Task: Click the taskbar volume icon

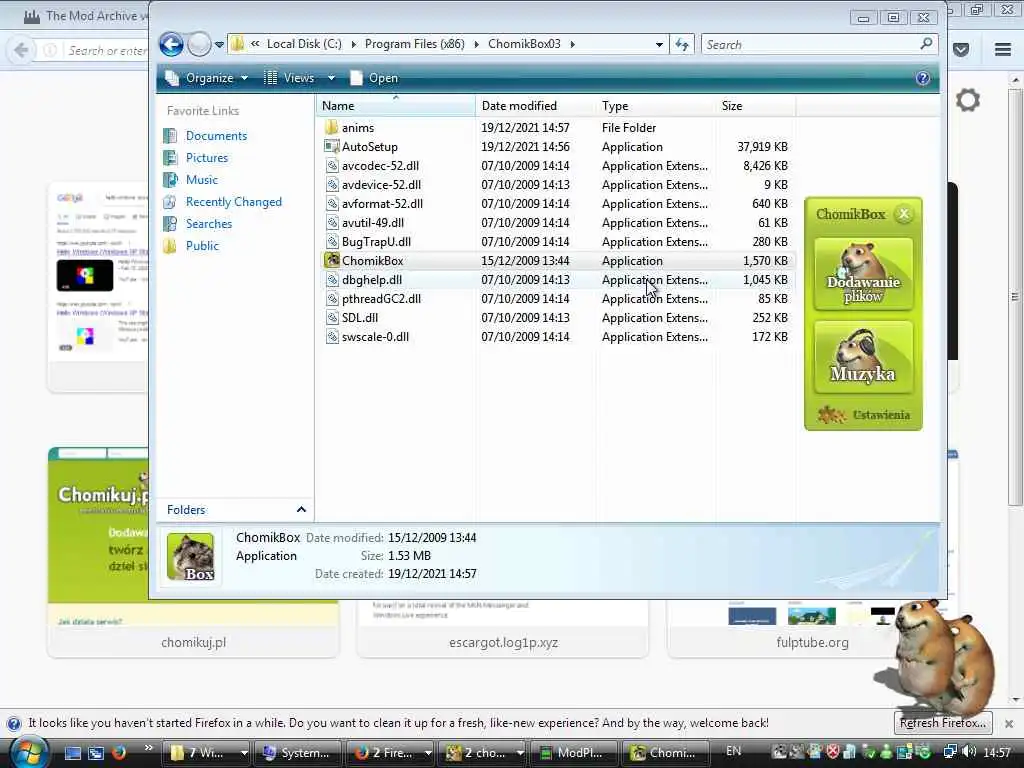Action: tap(970, 752)
